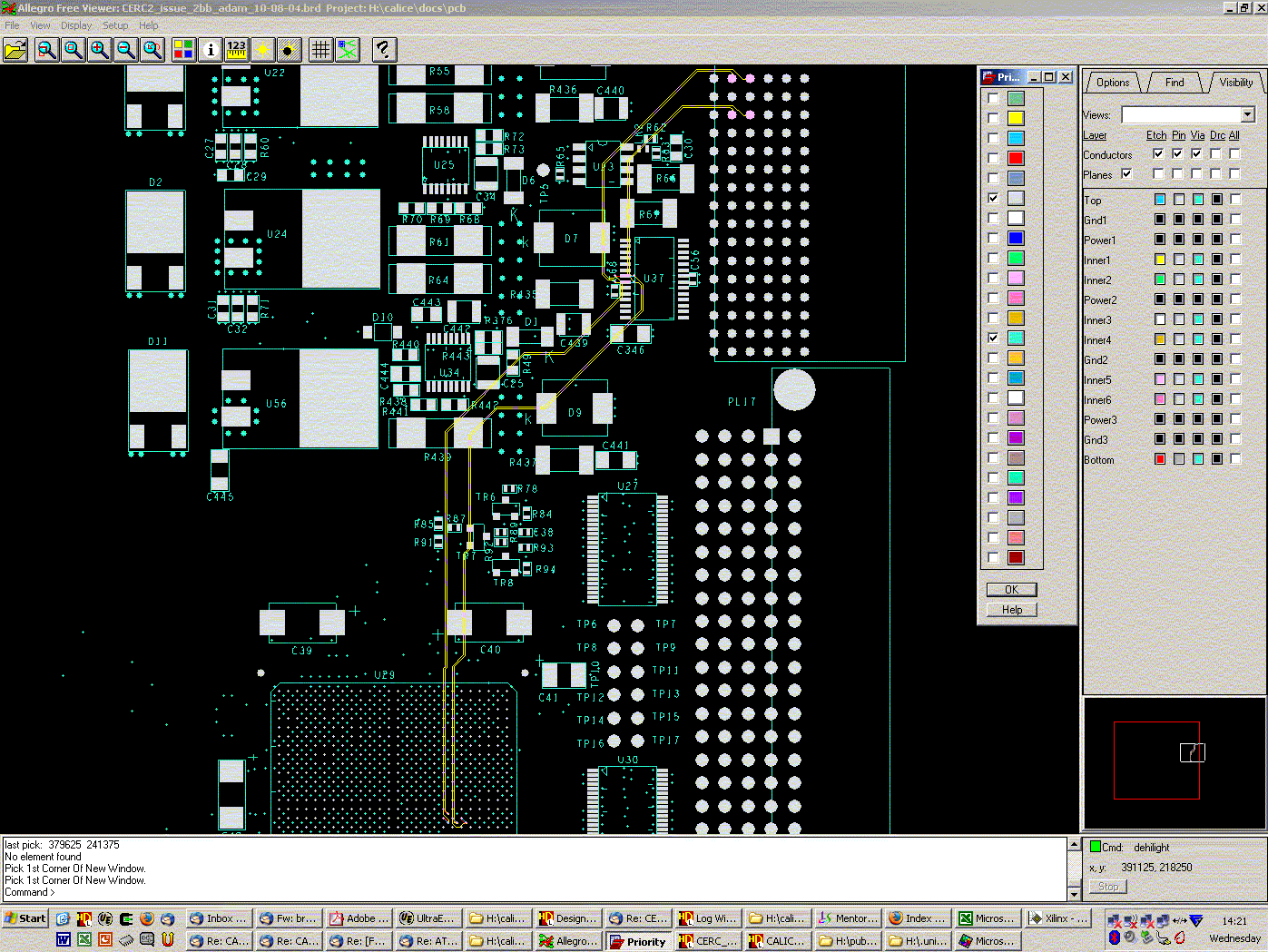Click Help button in color dialog
The height and width of the screenshot is (952, 1268).
point(1011,610)
